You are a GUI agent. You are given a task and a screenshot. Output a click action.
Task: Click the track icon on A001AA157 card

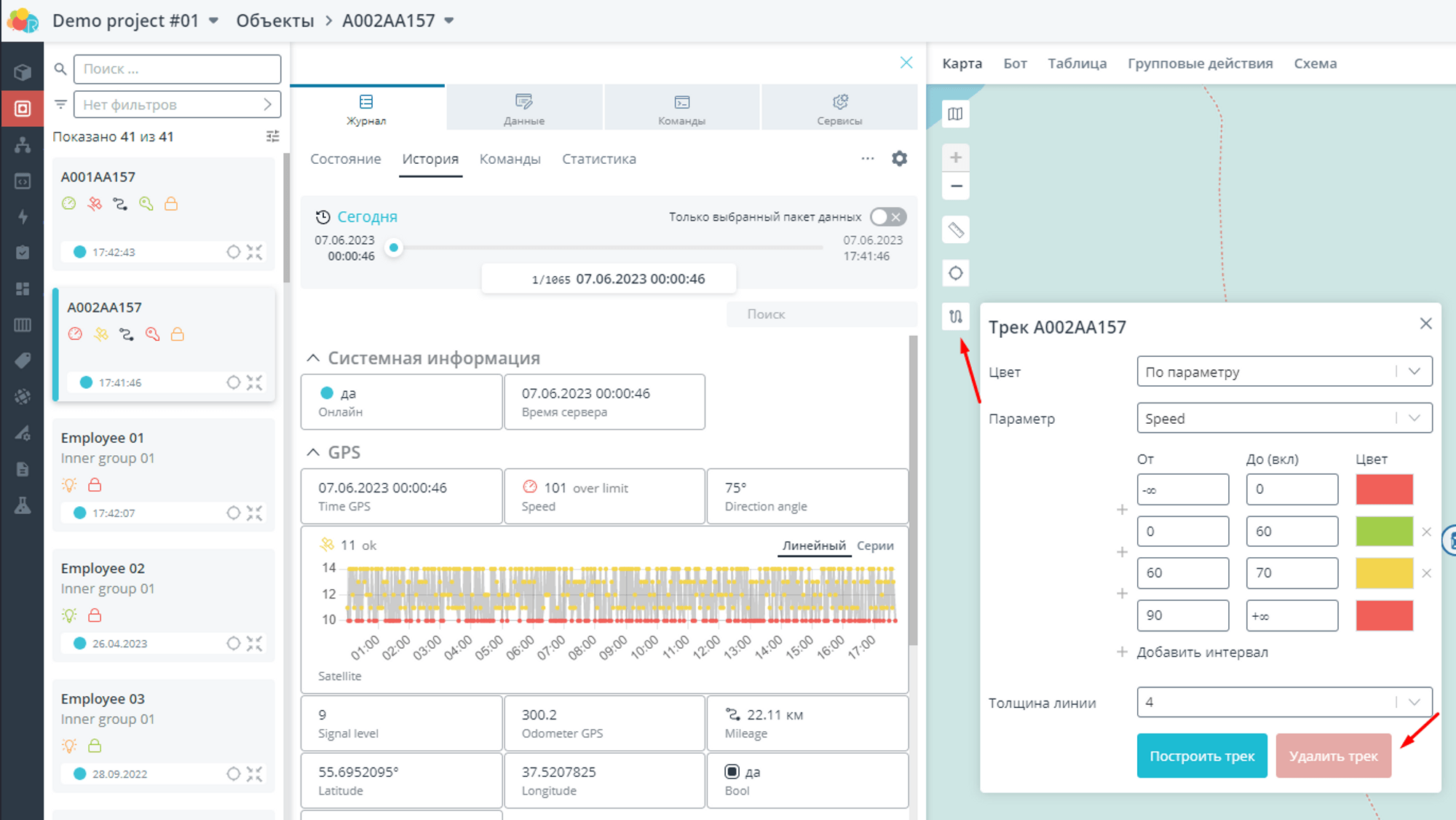click(120, 204)
